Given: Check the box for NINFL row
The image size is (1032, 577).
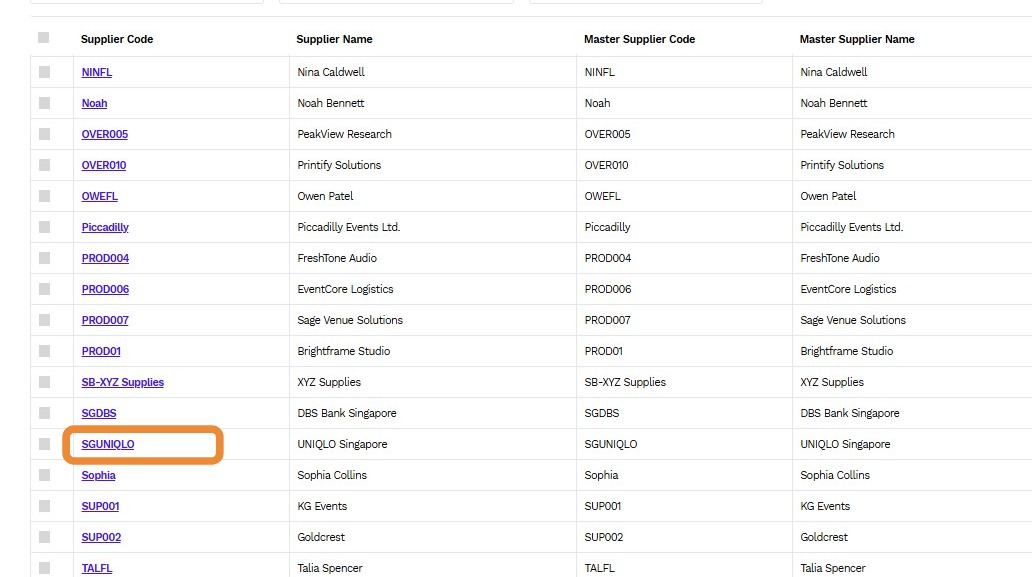Looking at the screenshot, I should (44, 72).
